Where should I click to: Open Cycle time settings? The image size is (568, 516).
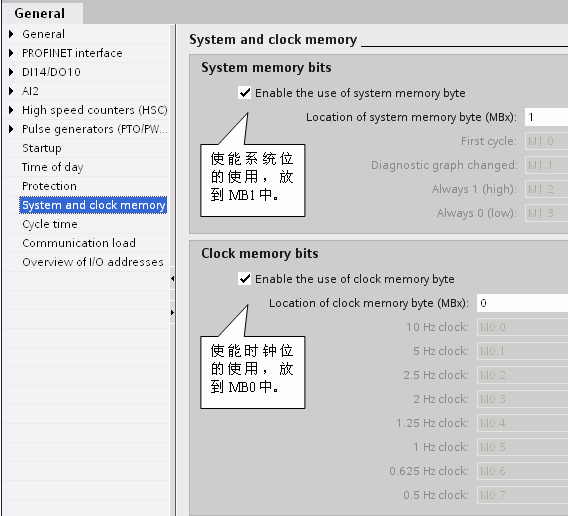coord(50,224)
